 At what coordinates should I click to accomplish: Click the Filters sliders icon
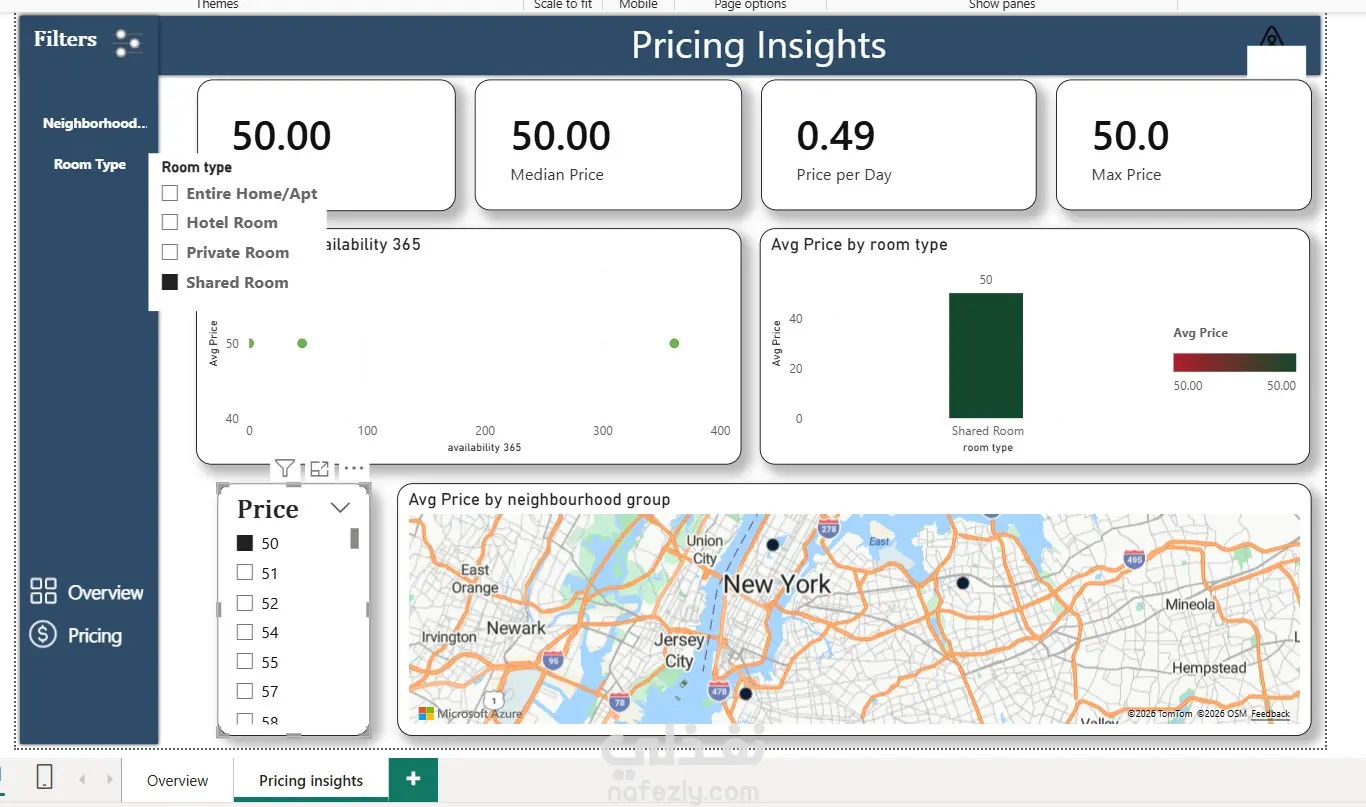pyautogui.click(x=128, y=42)
